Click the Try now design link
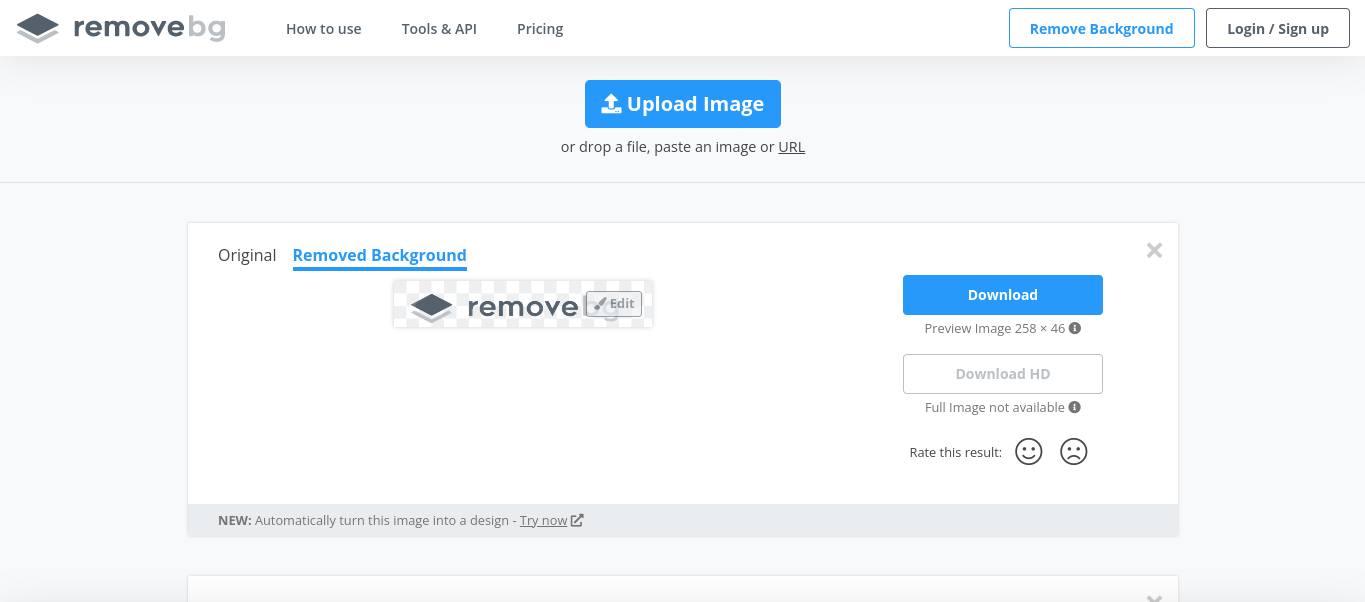The height and width of the screenshot is (602, 1365). [x=543, y=520]
